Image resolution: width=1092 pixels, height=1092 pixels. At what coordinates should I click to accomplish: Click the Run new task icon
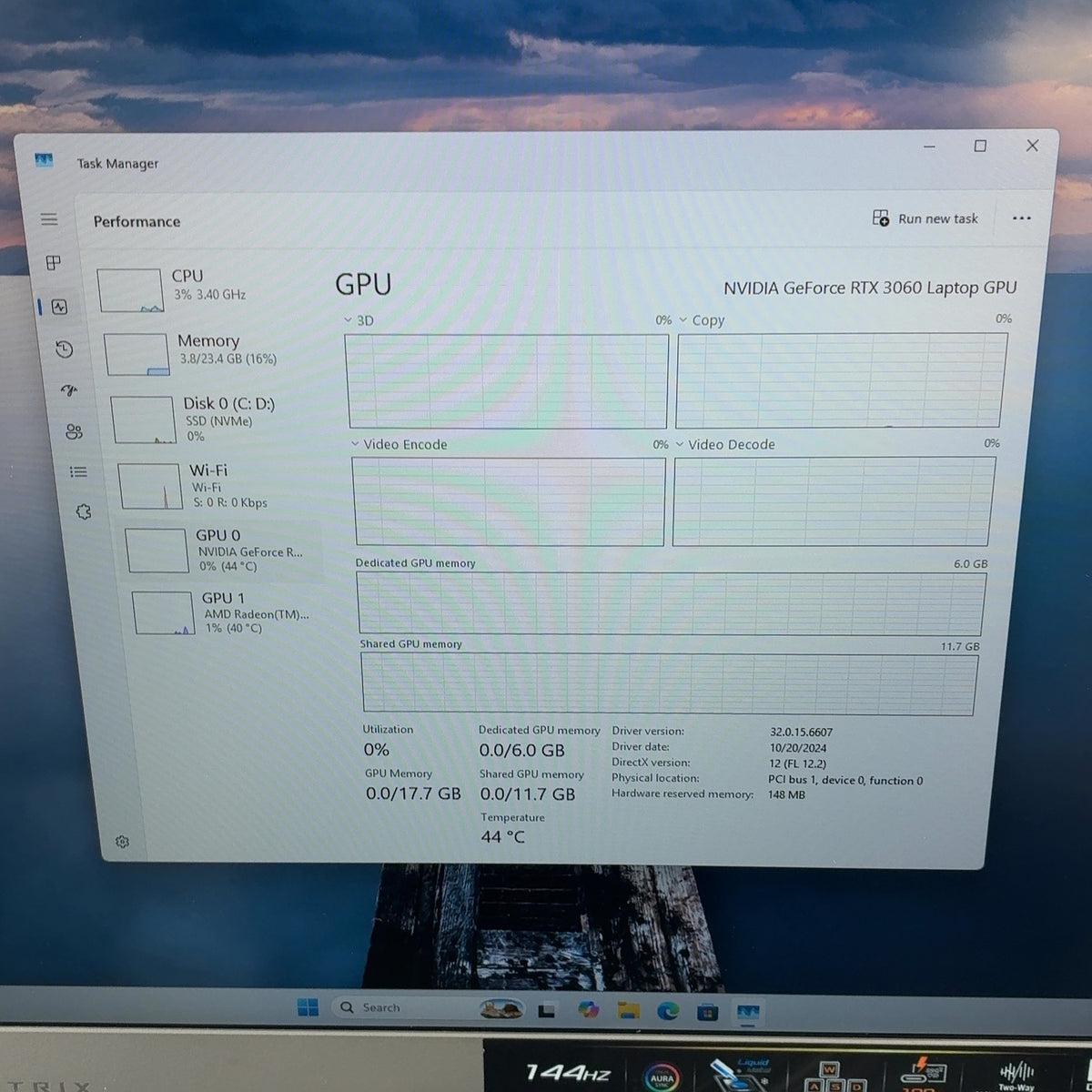tap(881, 217)
